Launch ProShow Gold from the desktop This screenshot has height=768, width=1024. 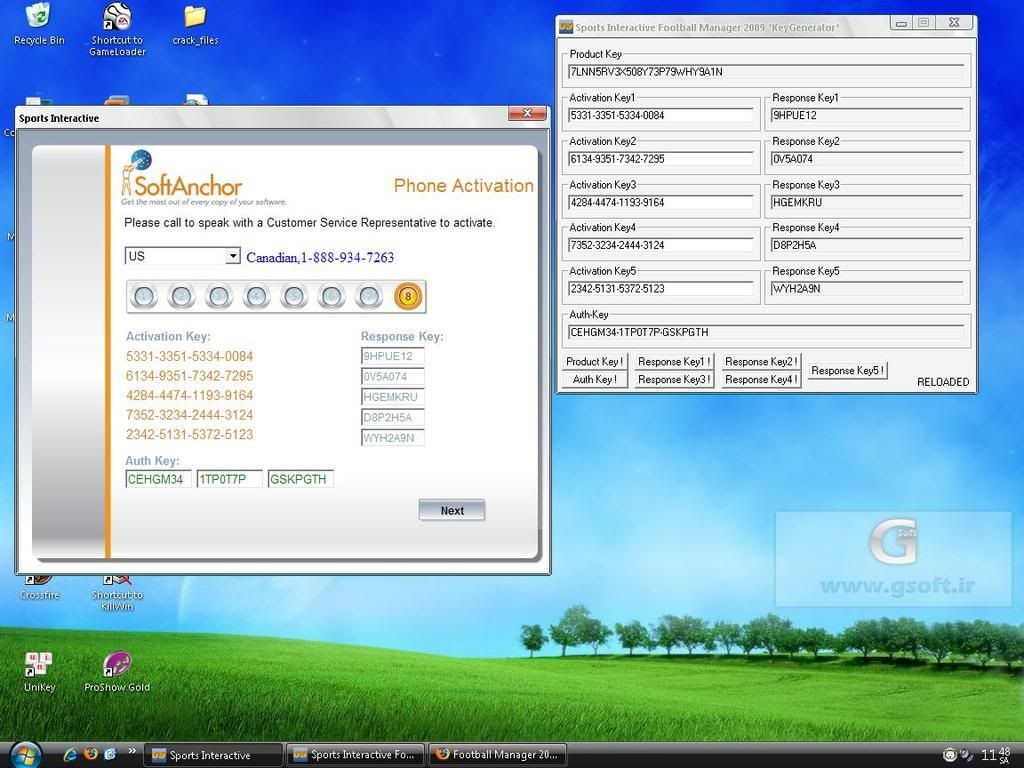click(117, 664)
